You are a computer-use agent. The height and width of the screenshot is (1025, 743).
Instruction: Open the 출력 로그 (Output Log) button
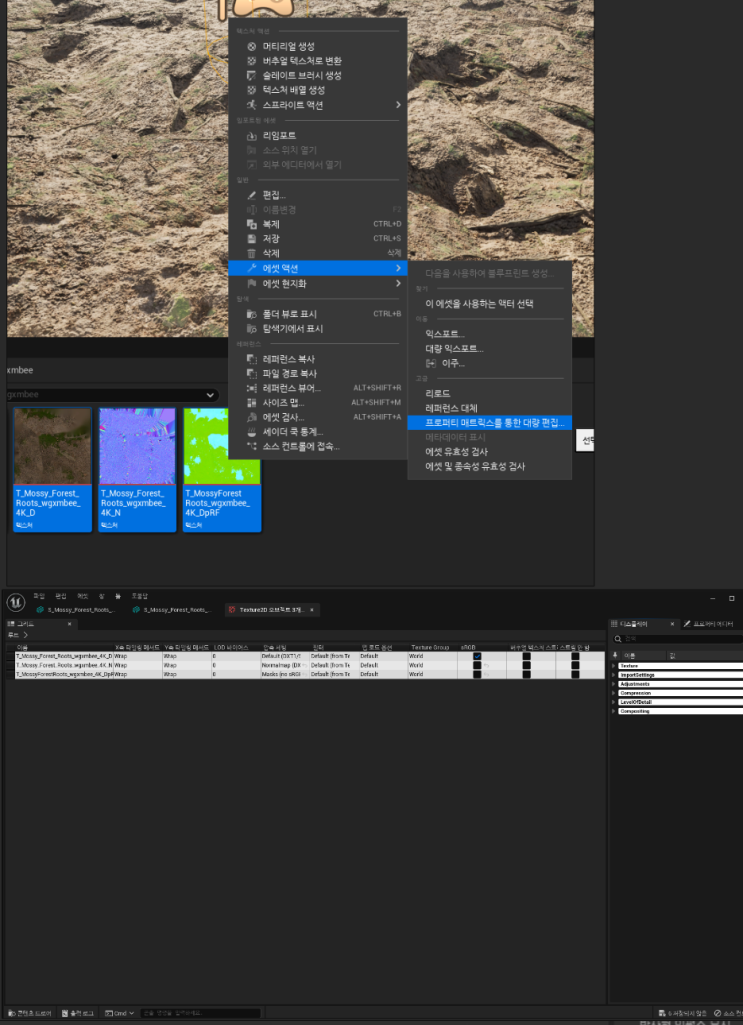coord(77,1013)
